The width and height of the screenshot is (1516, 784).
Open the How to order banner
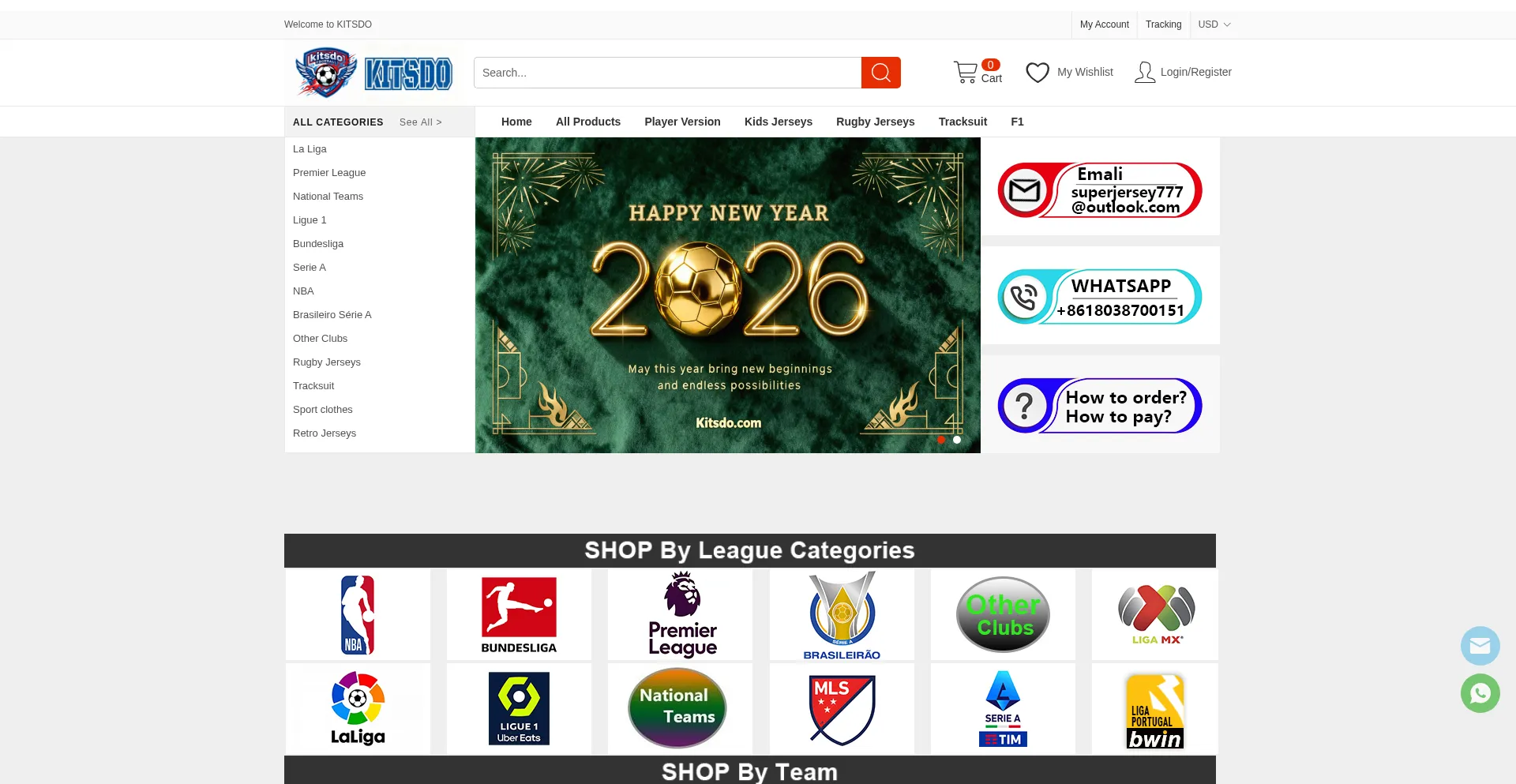click(x=1100, y=406)
